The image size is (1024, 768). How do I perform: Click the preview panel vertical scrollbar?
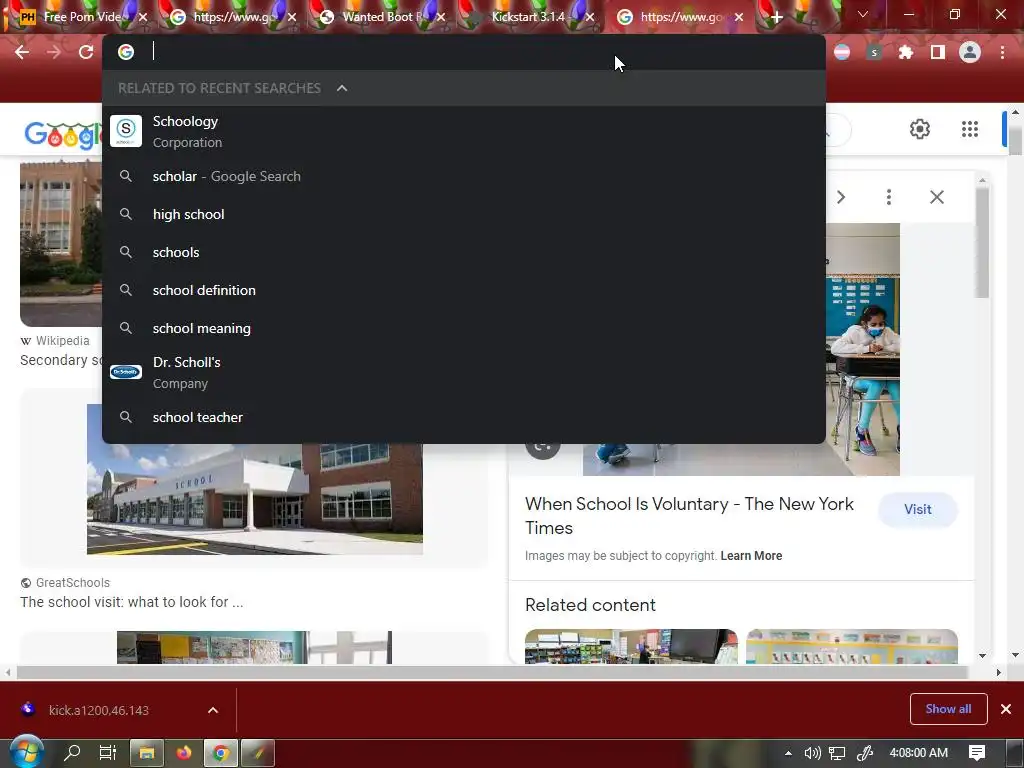[x=982, y=242]
